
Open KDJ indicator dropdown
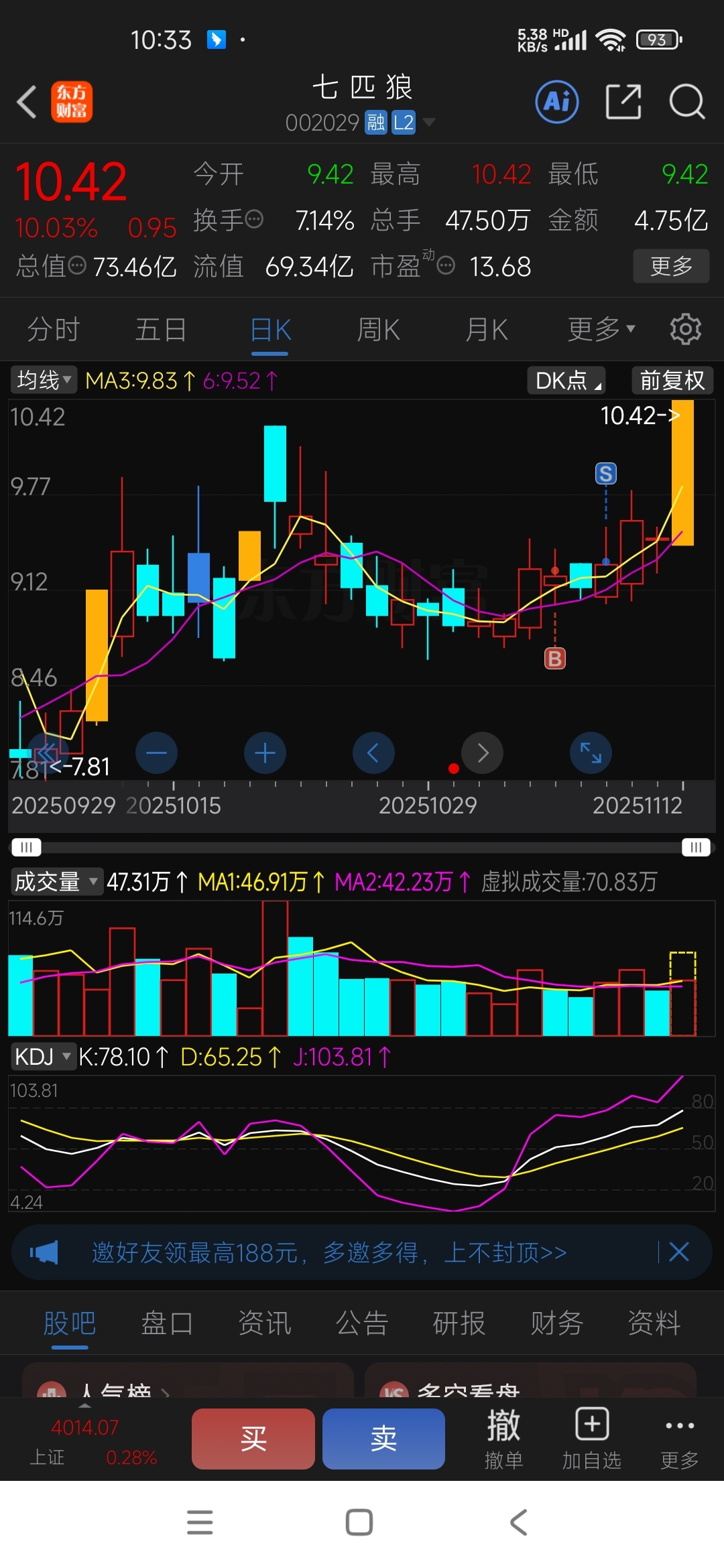[43, 1057]
